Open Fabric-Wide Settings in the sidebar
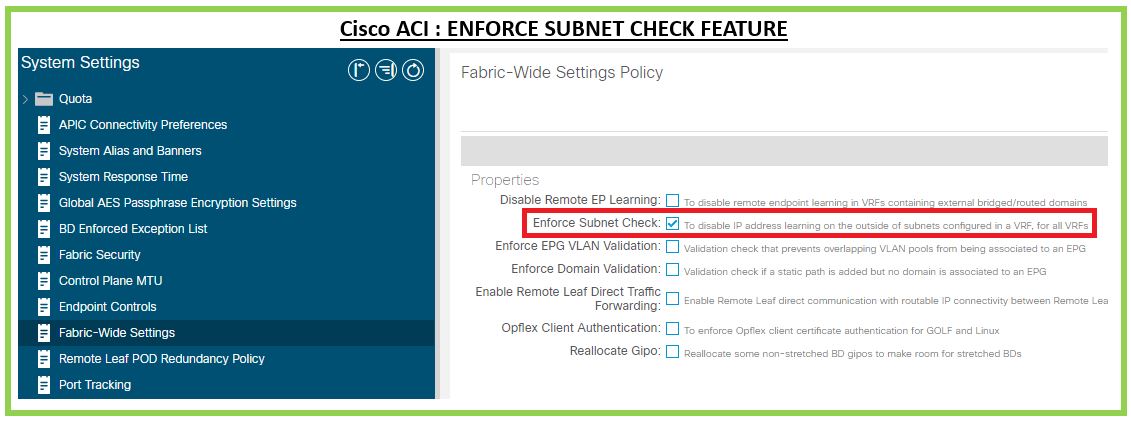1131x424 pixels. pos(117,333)
